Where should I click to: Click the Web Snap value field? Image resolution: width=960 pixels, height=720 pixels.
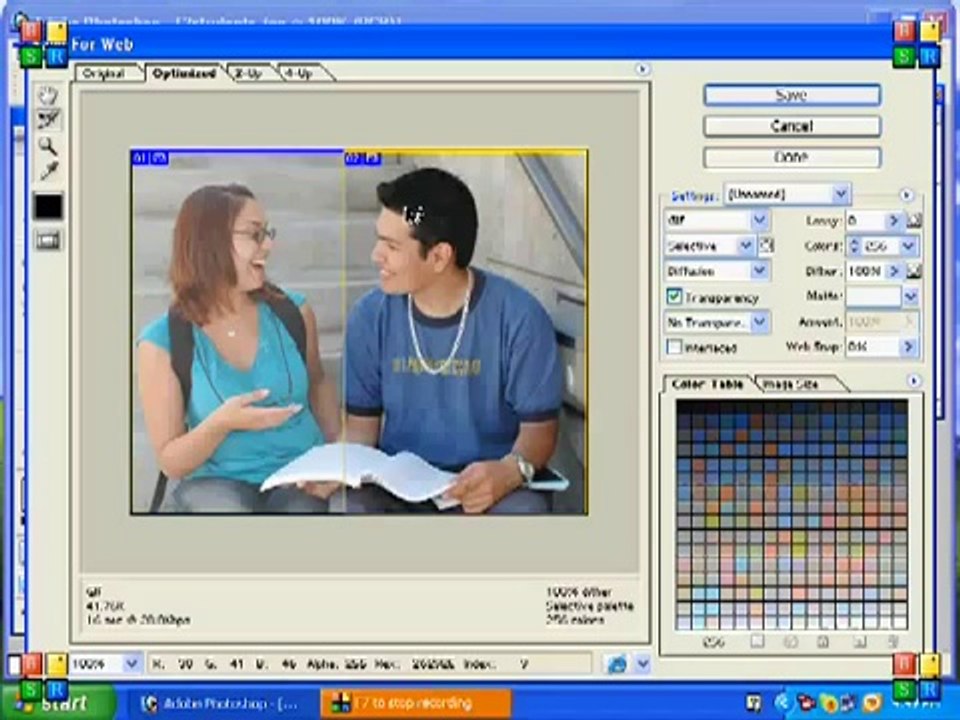[x=873, y=347]
